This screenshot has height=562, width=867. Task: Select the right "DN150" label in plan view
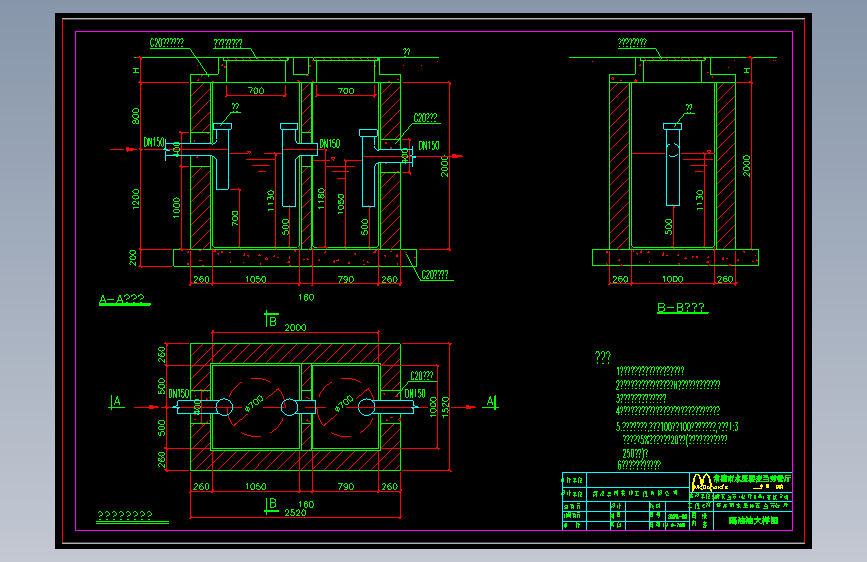pyautogui.click(x=415, y=394)
